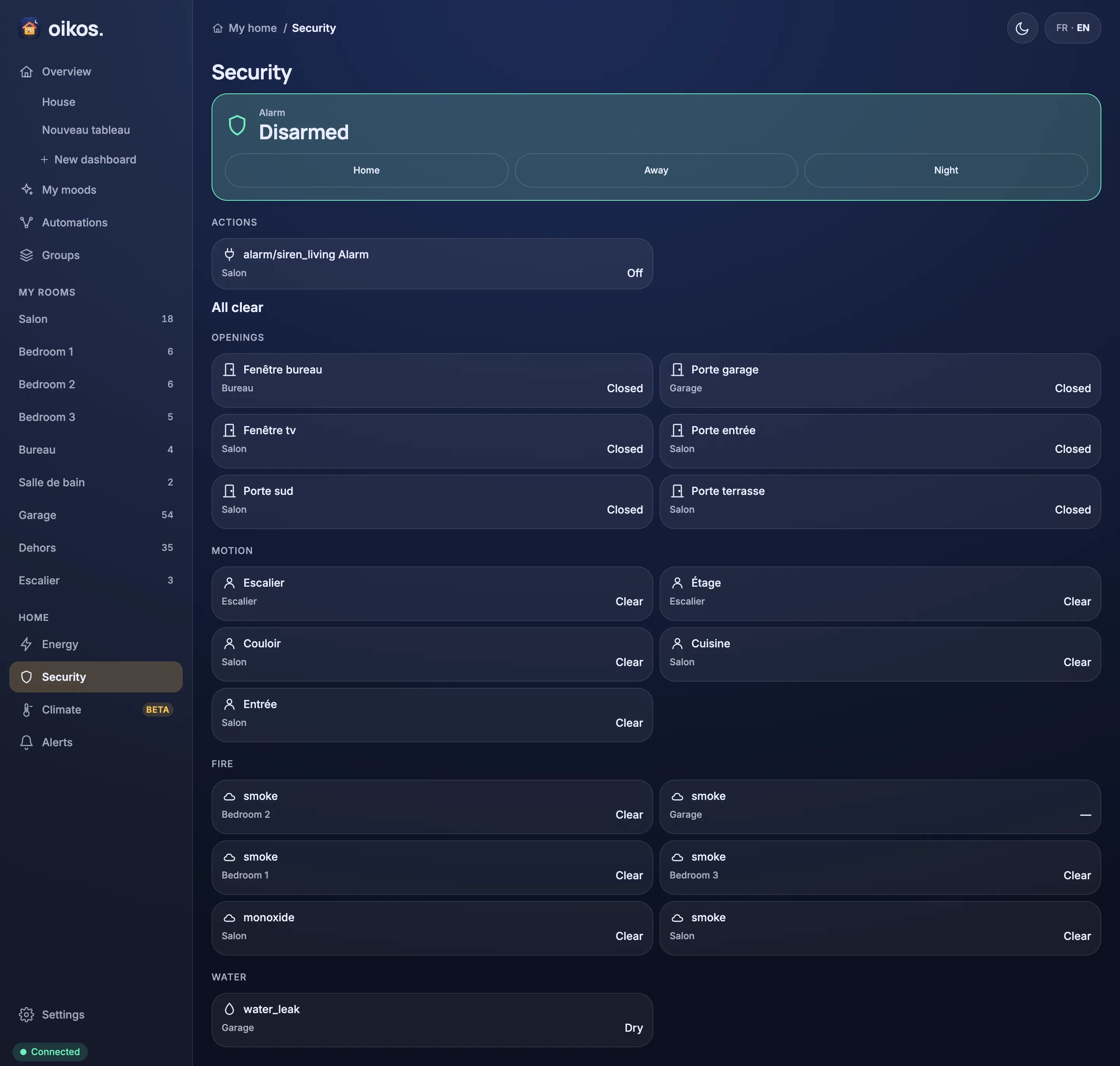Click the oikos house logo icon
This screenshot has height=1066, width=1120.
click(30, 28)
